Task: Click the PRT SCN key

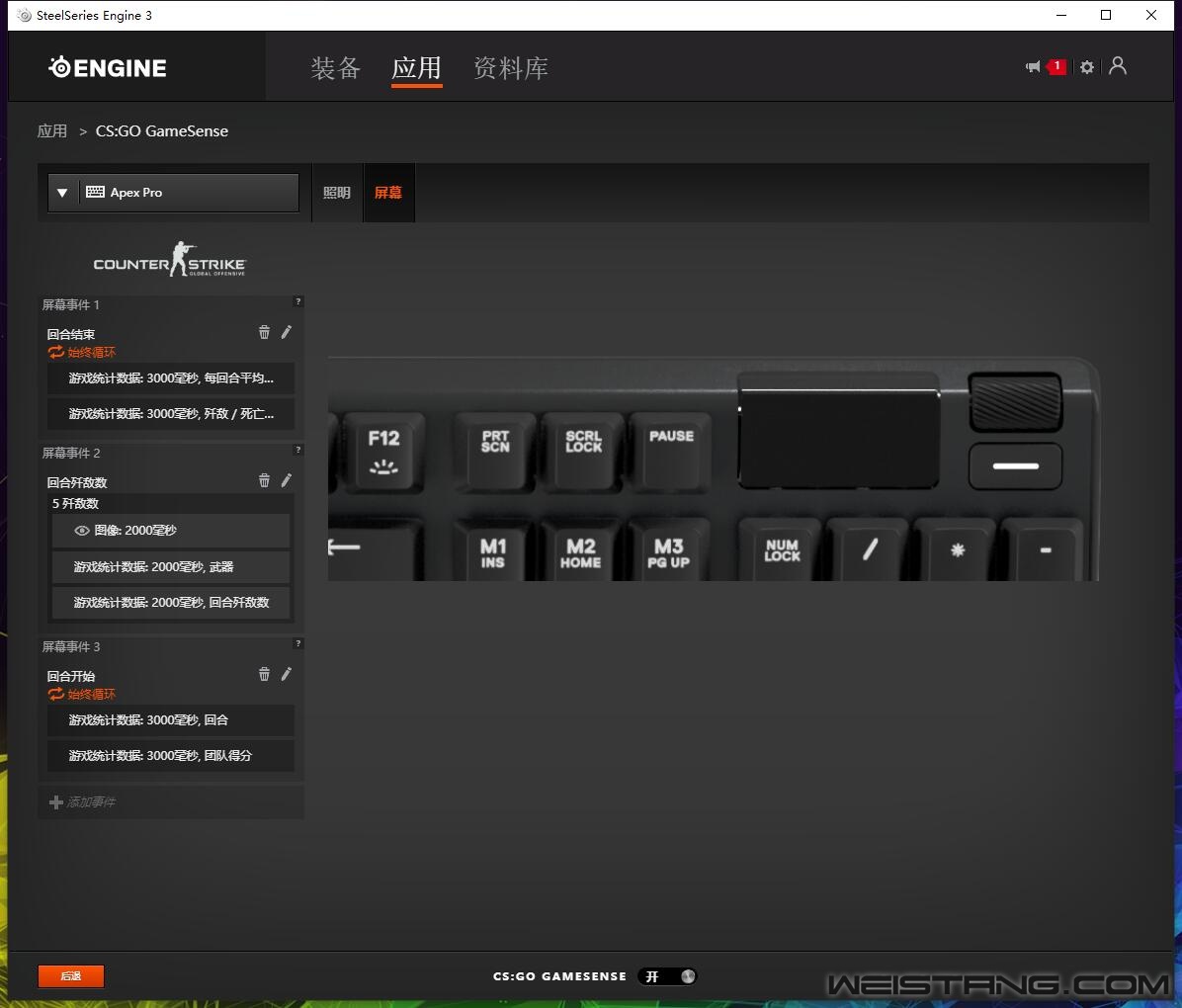Action: click(x=495, y=452)
